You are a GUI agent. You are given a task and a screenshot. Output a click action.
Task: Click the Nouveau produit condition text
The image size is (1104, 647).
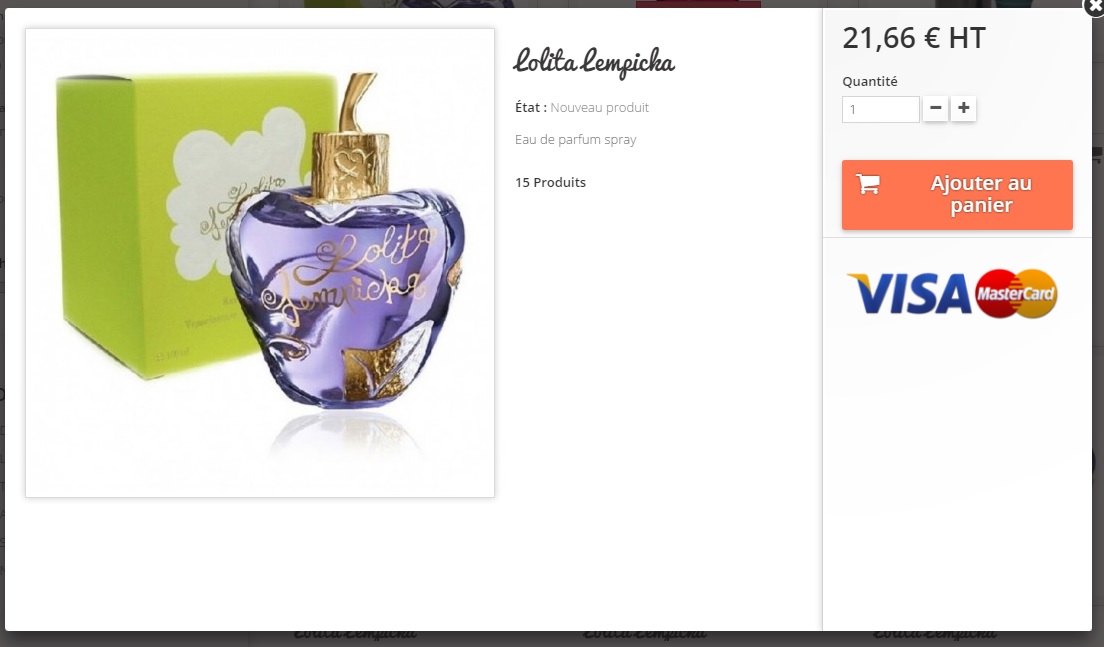coord(599,108)
